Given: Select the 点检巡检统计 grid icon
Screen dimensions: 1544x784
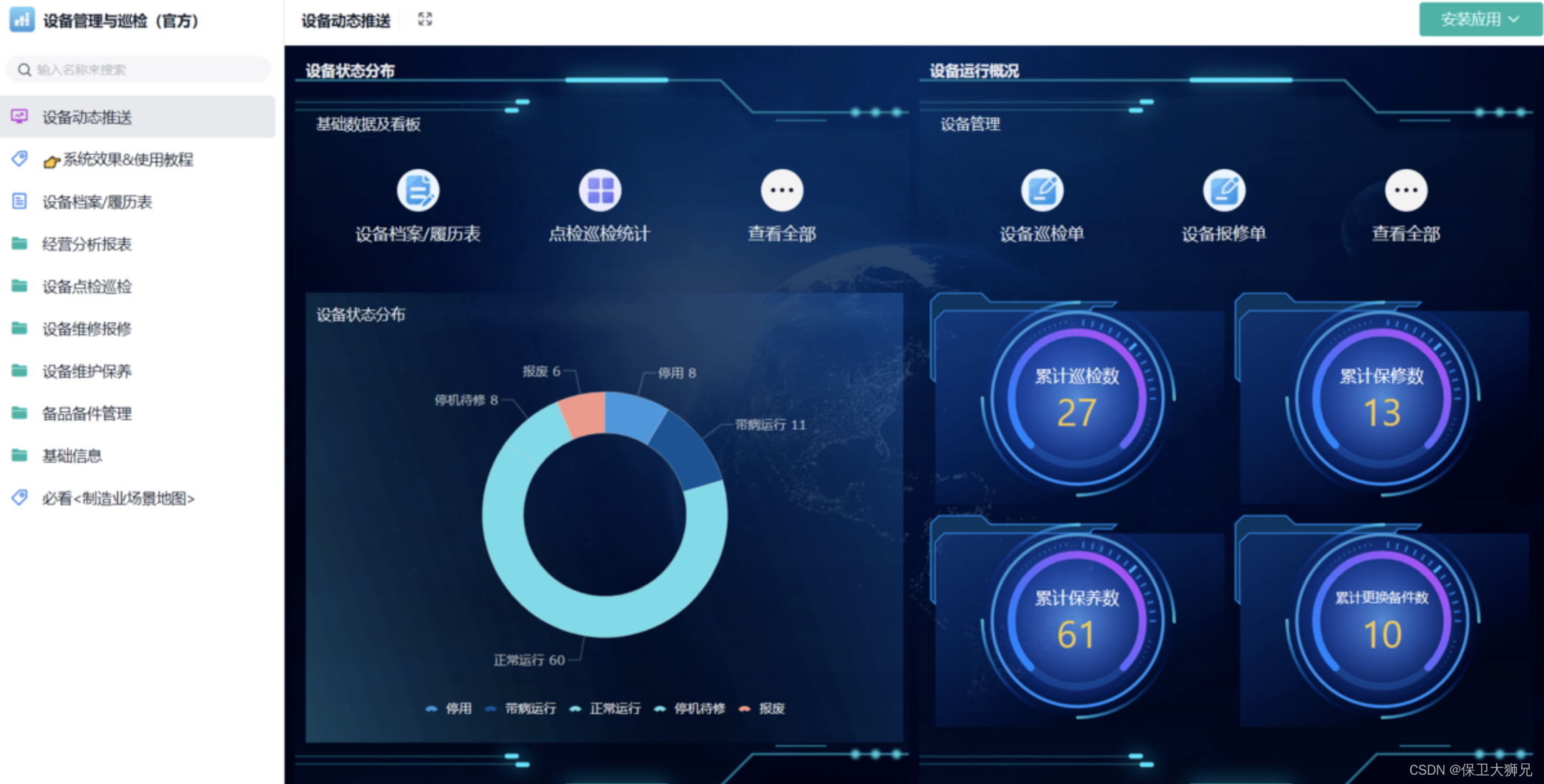Looking at the screenshot, I should click(600, 190).
